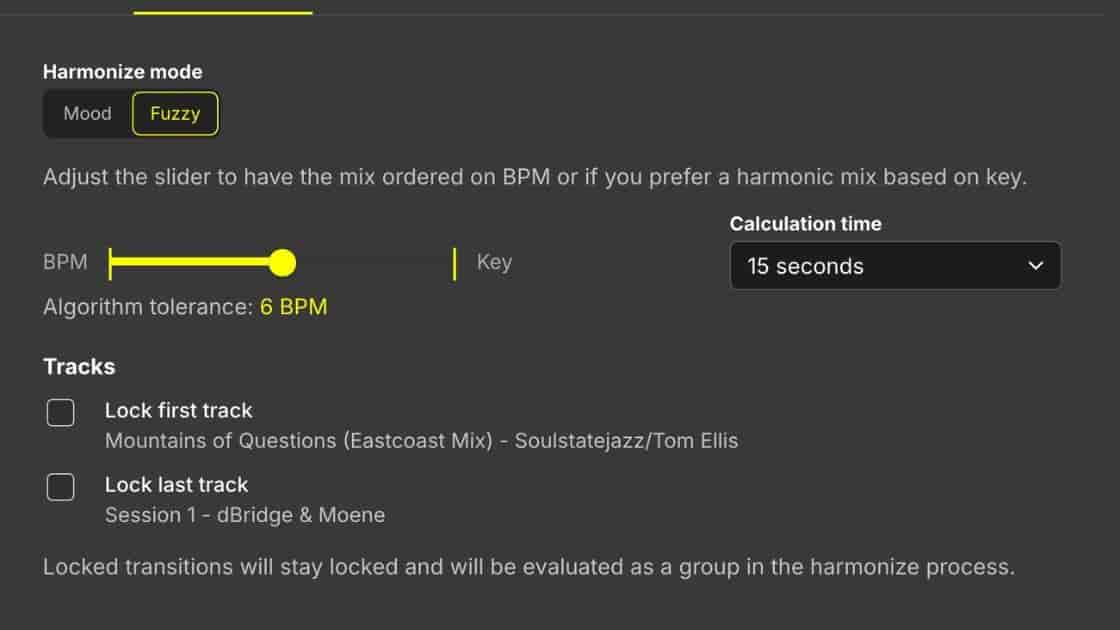Select the active tab at the top
The width and height of the screenshot is (1120, 630).
(x=224, y=8)
